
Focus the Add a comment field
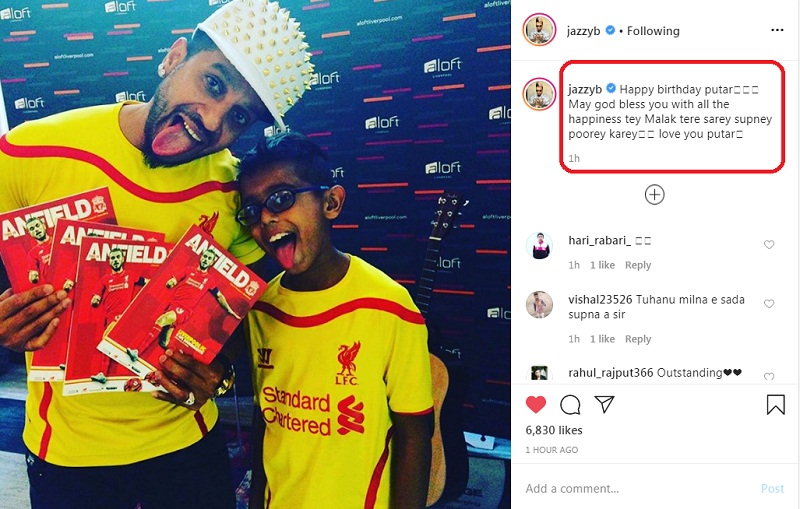638,489
